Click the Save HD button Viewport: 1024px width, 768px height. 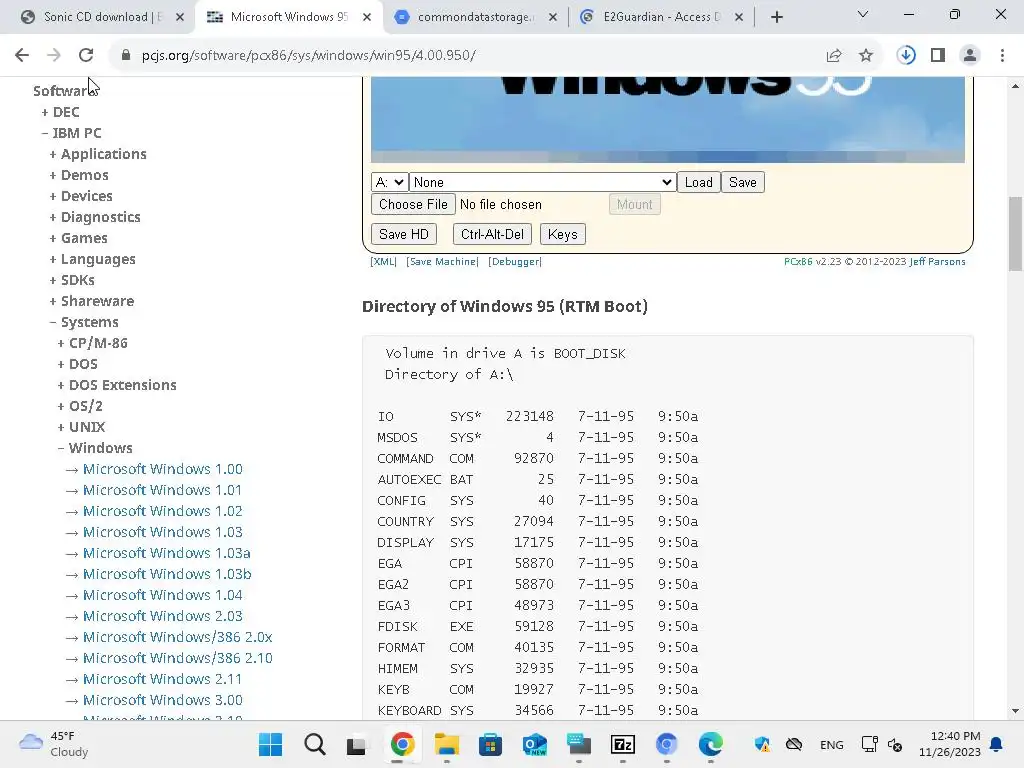404,234
